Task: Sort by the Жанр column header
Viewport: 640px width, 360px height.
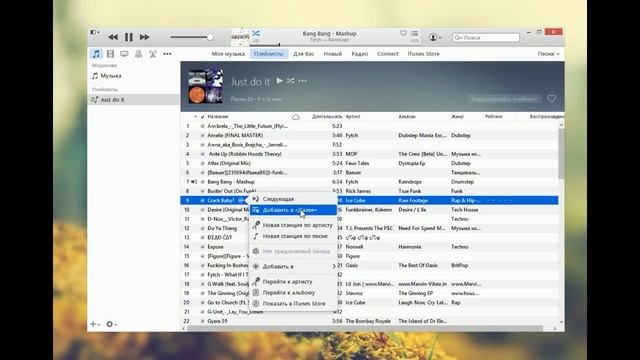Action: coord(457,117)
